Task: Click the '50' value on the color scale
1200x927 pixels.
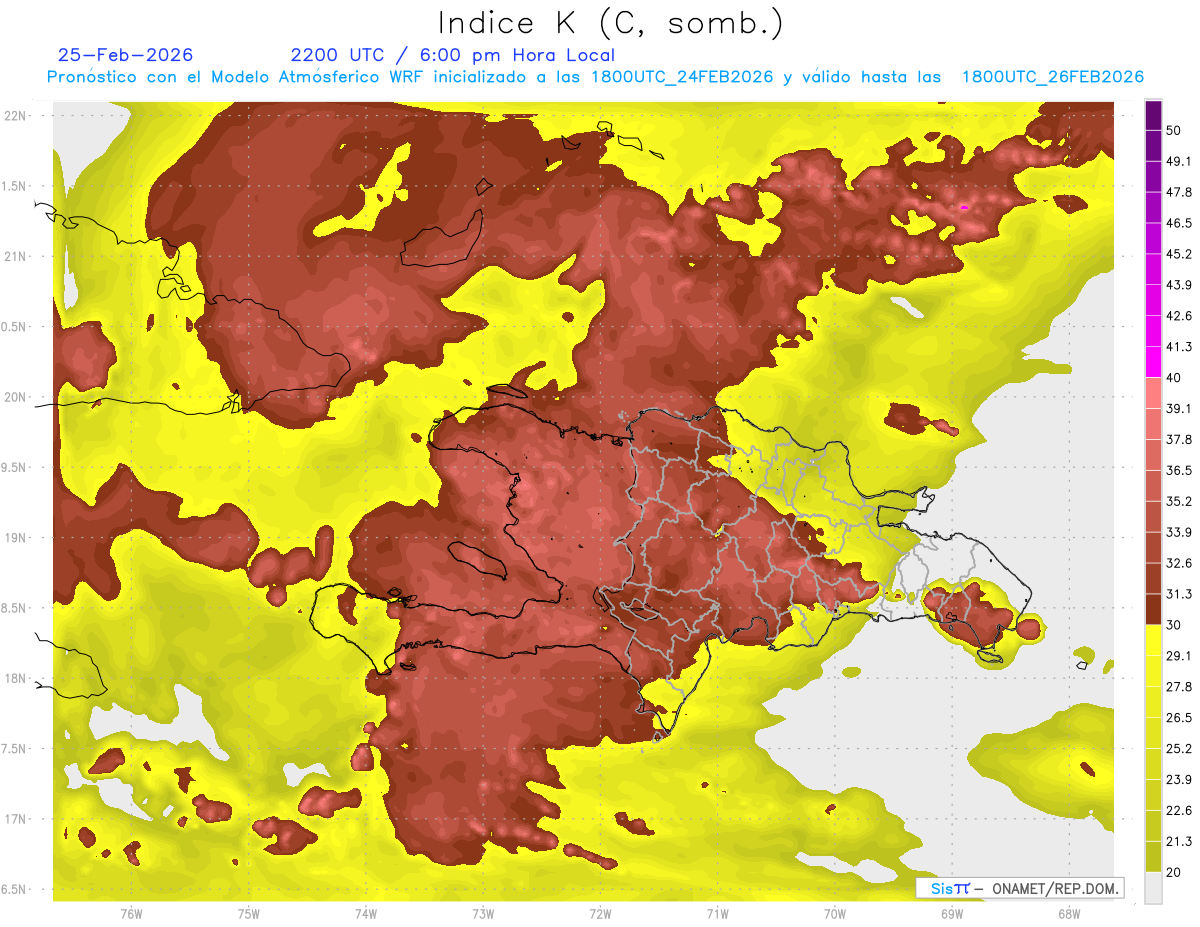Action: click(x=1175, y=130)
